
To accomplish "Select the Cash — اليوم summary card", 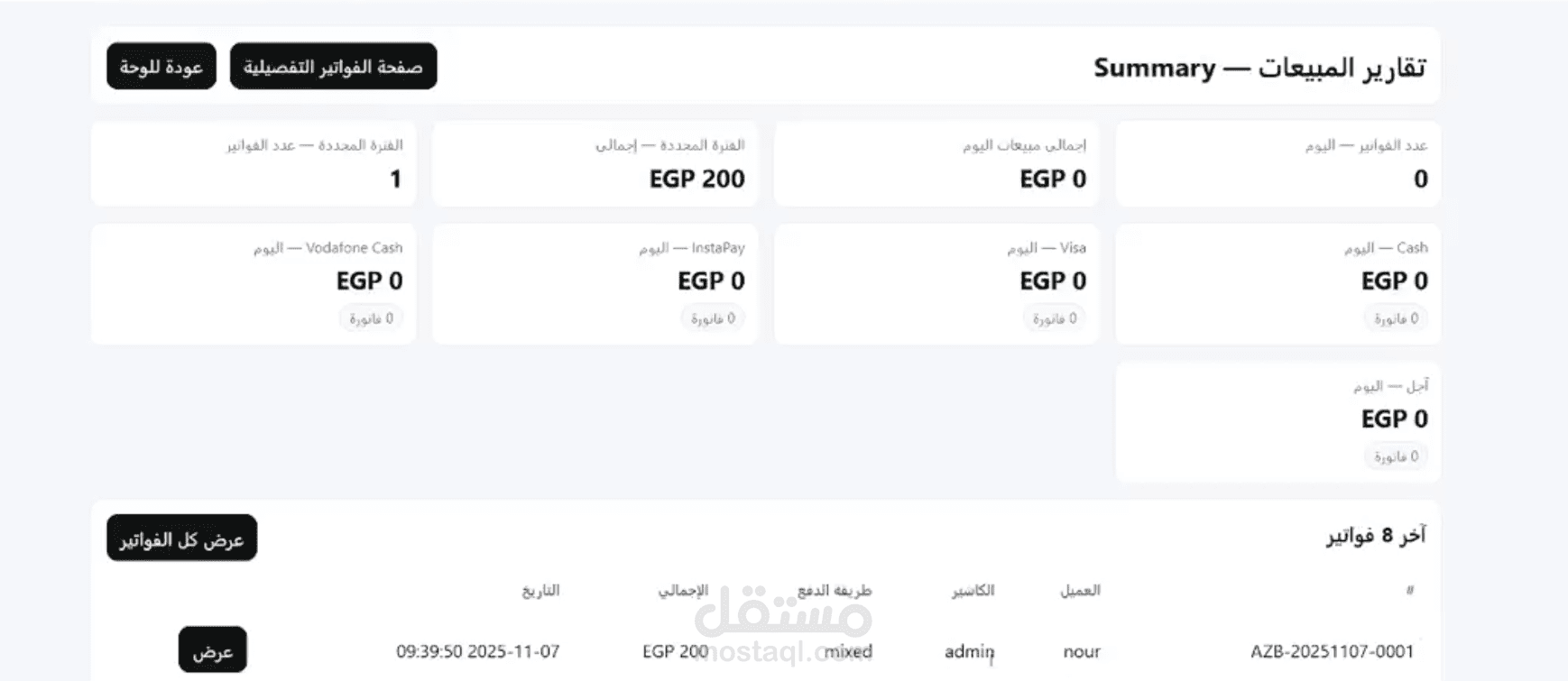I will (x=1277, y=282).
